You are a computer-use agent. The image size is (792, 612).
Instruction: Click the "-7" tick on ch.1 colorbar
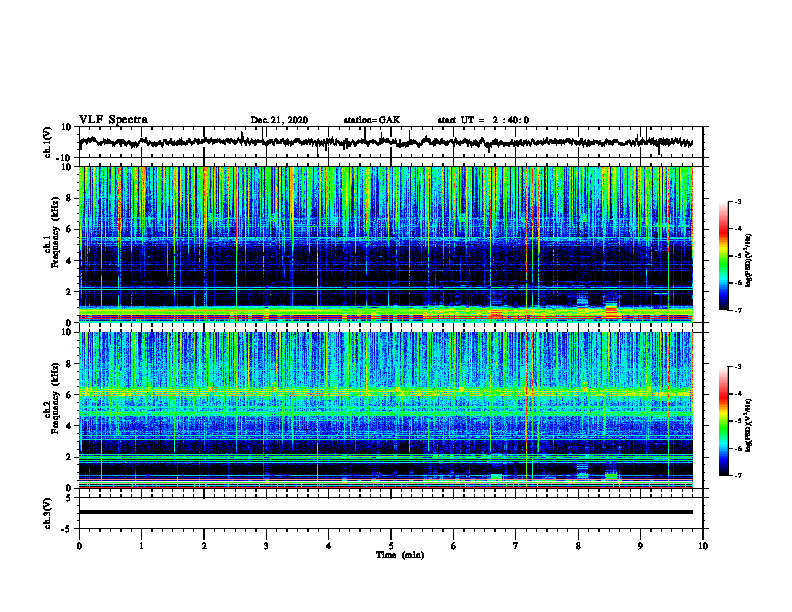[737, 310]
